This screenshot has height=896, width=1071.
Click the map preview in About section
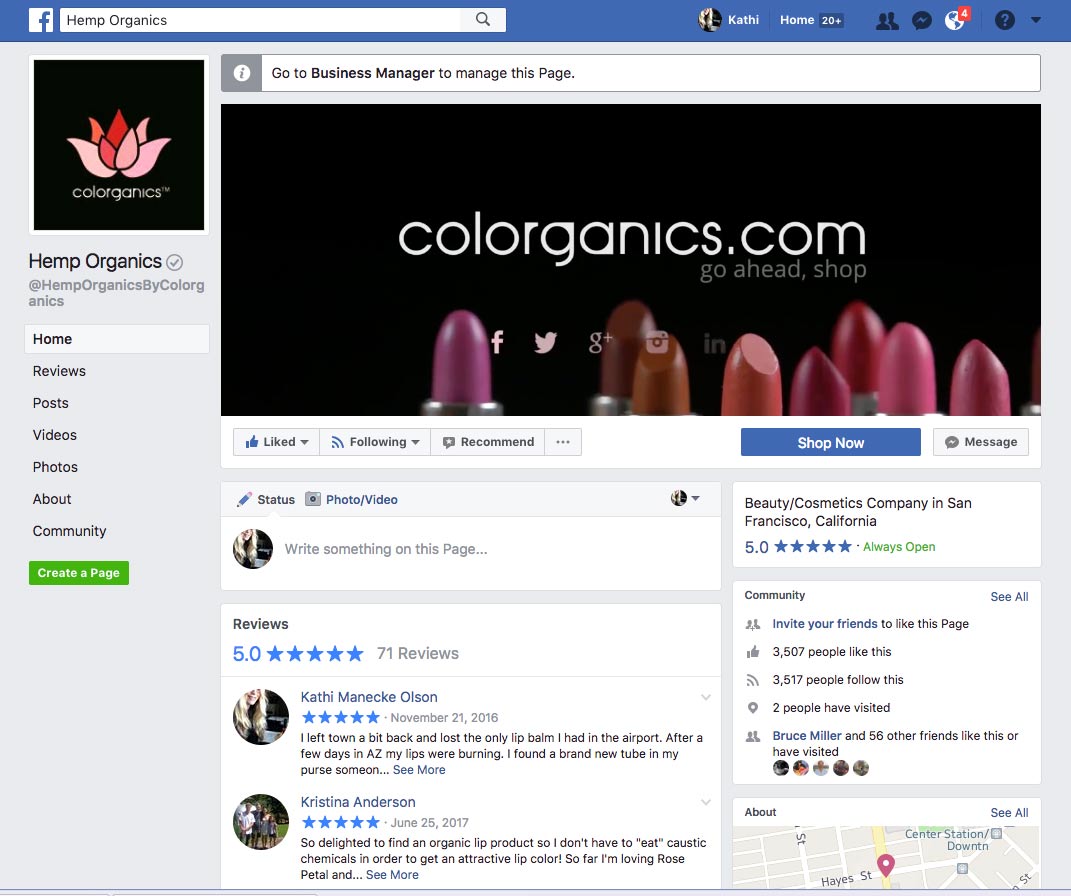coord(886,857)
